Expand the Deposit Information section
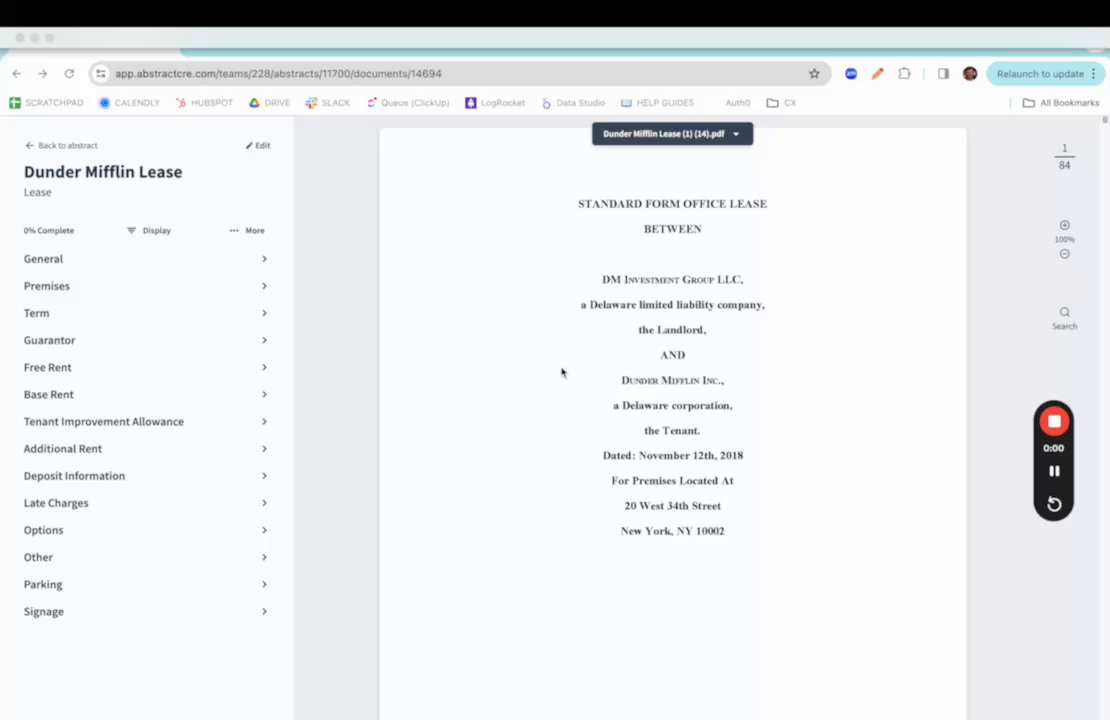Viewport: 1110px width, 720px height. coord(146,476)
